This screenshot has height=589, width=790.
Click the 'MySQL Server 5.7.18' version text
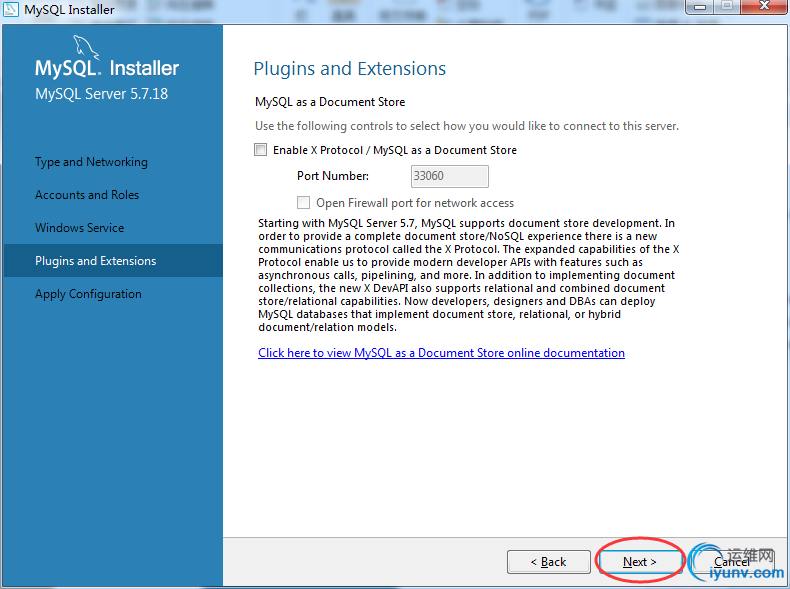[x=101, y=94]
